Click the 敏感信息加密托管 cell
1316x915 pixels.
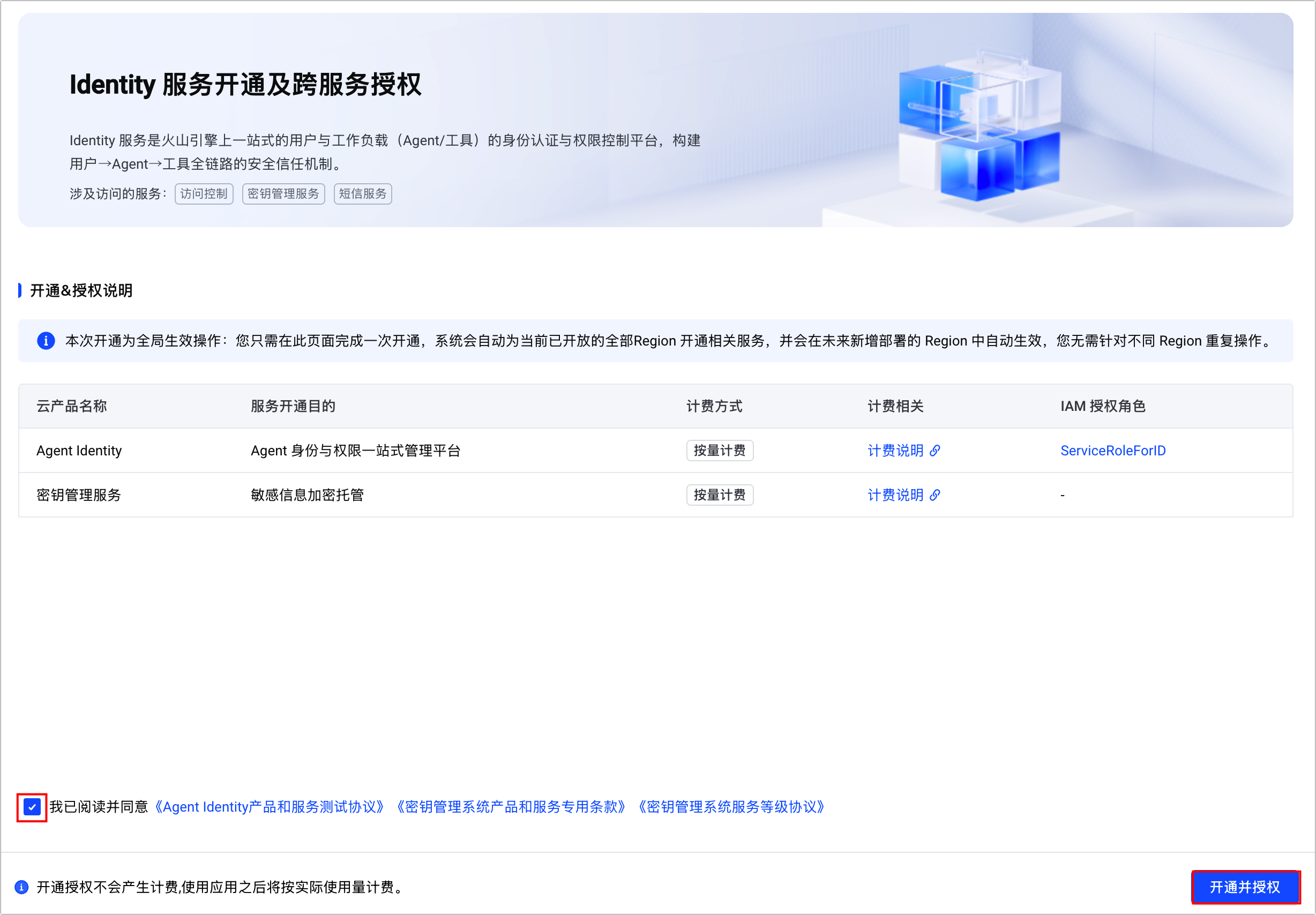307,495
